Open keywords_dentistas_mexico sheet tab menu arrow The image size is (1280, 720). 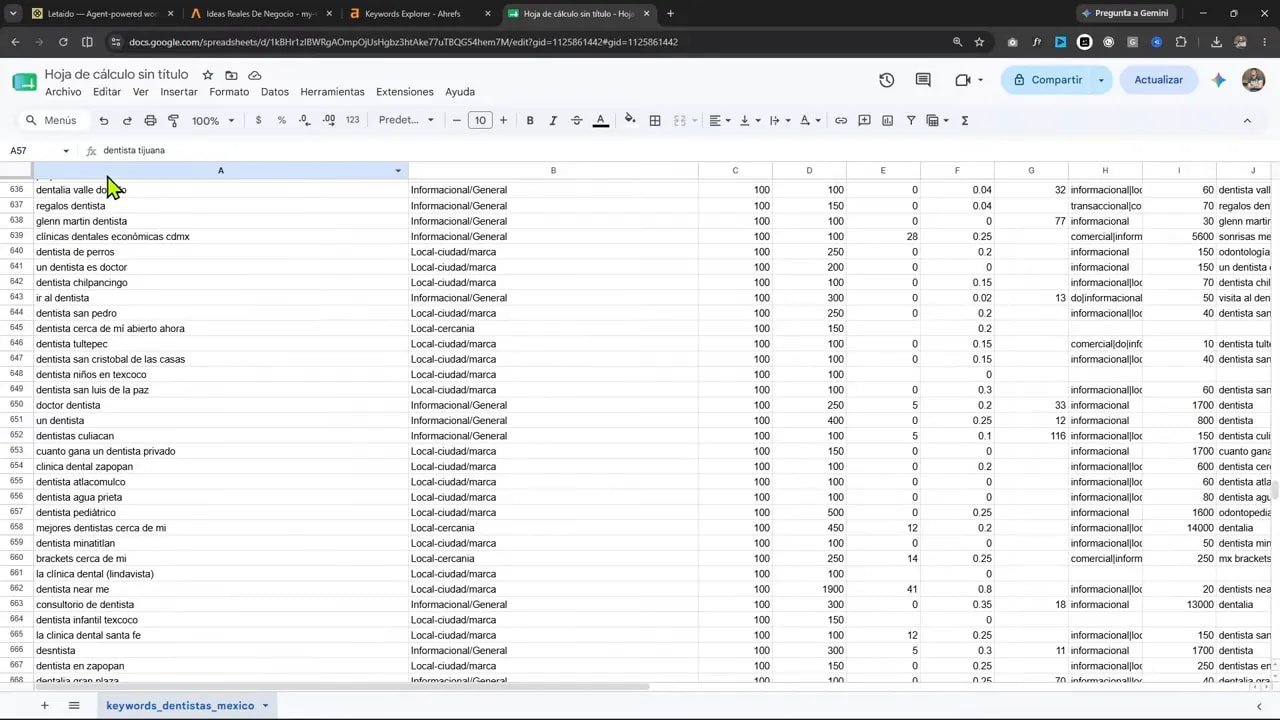pyautogui.click(x=265, y=706)
